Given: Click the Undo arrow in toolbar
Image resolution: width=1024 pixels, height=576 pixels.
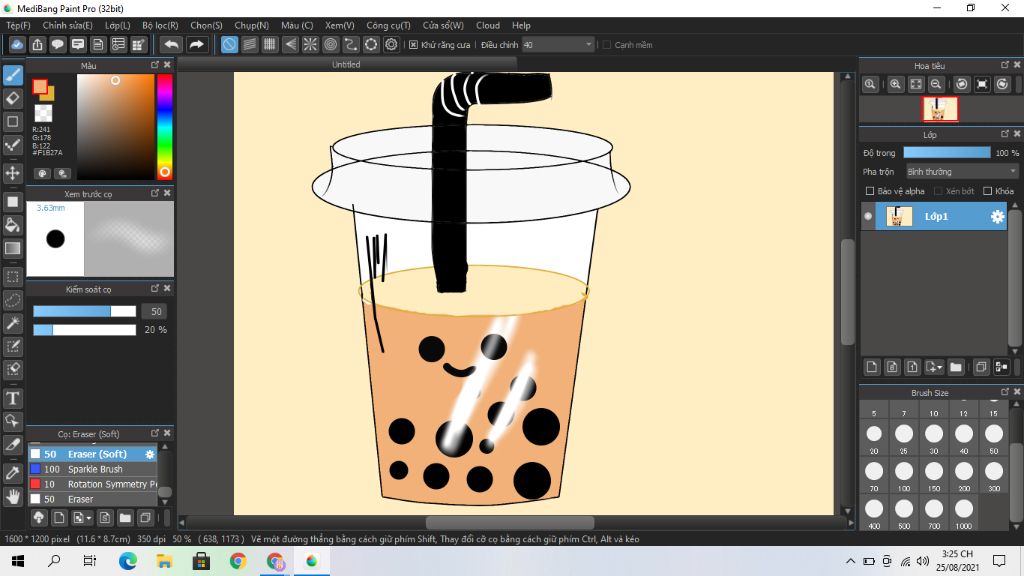Looking at the screenshot, I should click(x=172, y=44).
